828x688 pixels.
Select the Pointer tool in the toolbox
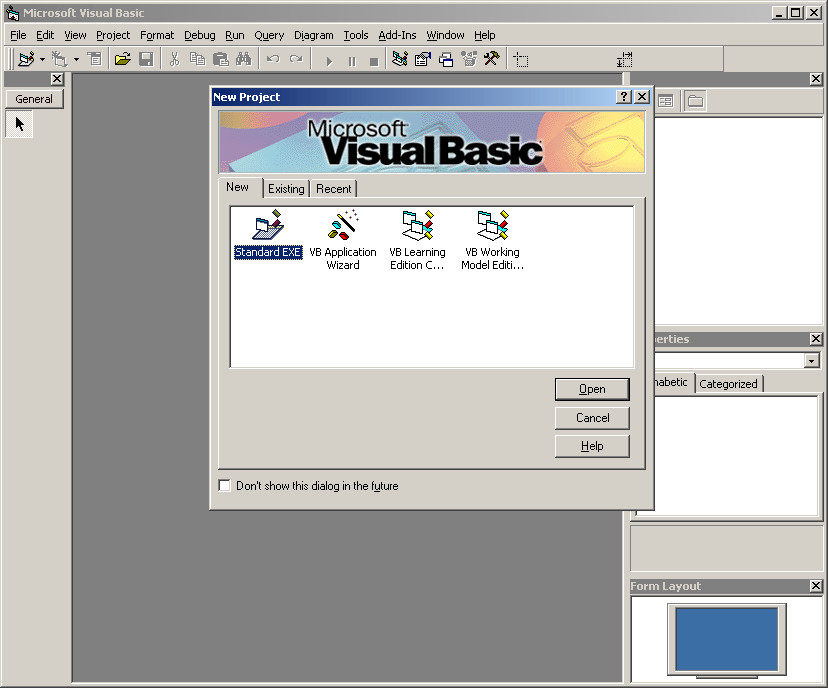tap(20, 124)
